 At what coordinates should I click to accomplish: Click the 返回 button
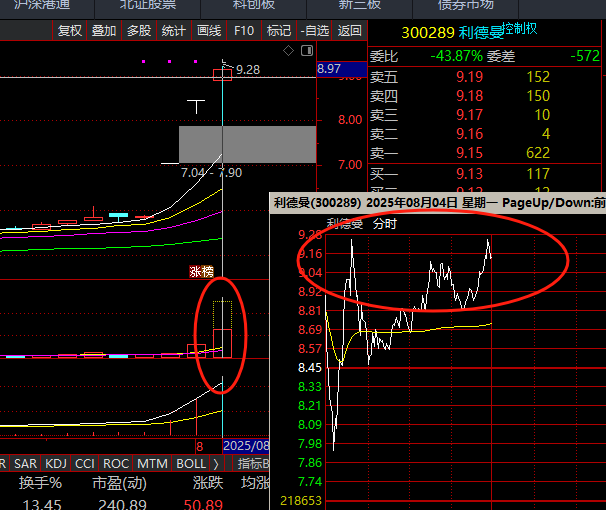[x=349, y=31]
